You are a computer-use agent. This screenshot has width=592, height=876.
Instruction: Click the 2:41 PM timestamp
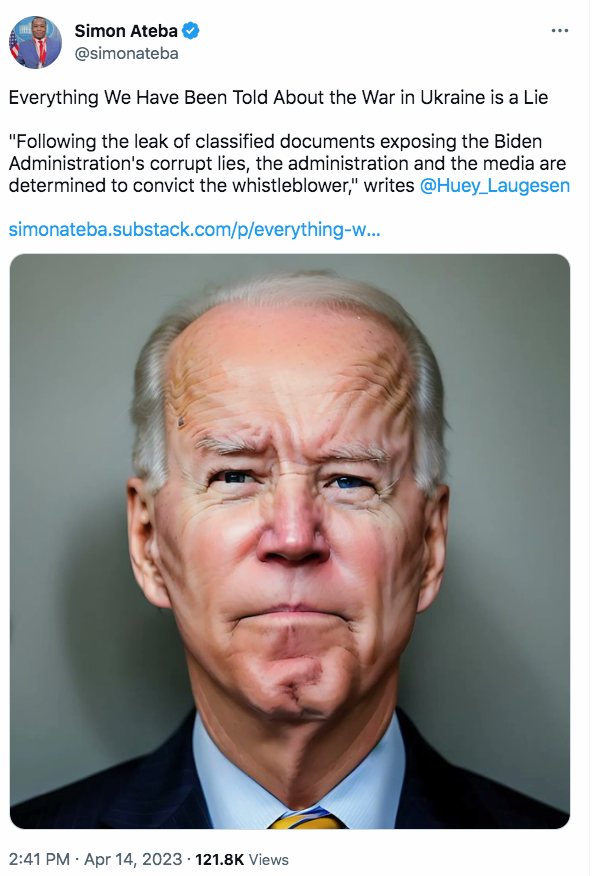(x=39, y=859)
